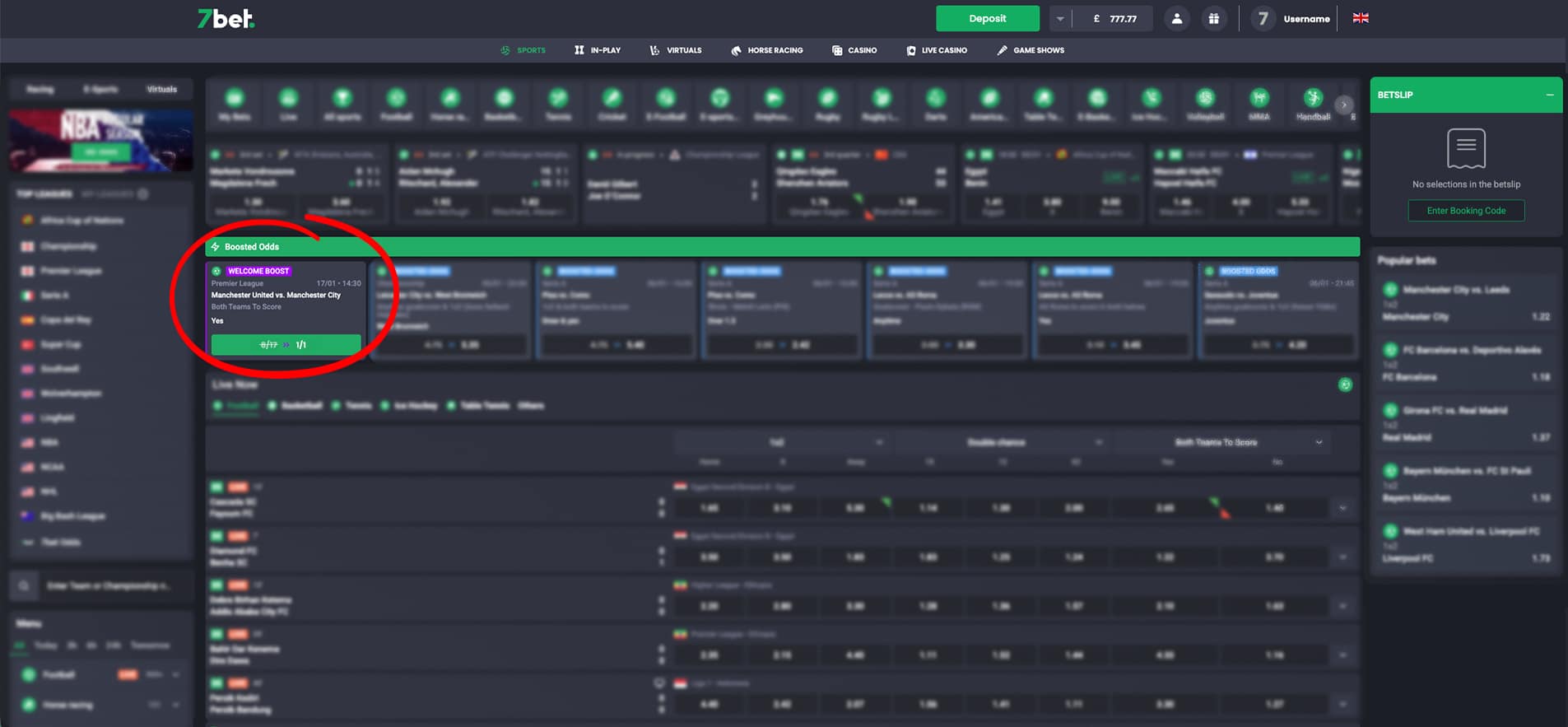This screenshot has width=1568, height=727.
Task: Open the Game Shows menu item
Action: 1031,50
